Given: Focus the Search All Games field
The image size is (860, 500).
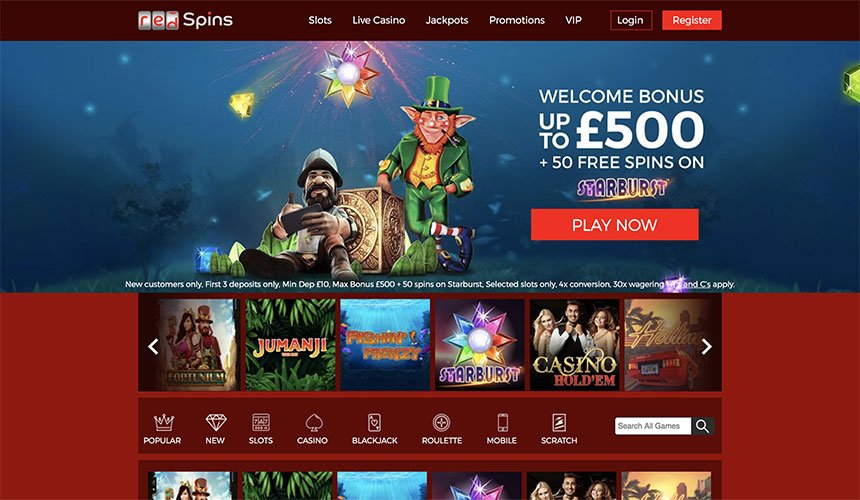Looking at the screenshot, I should [653, 426].
